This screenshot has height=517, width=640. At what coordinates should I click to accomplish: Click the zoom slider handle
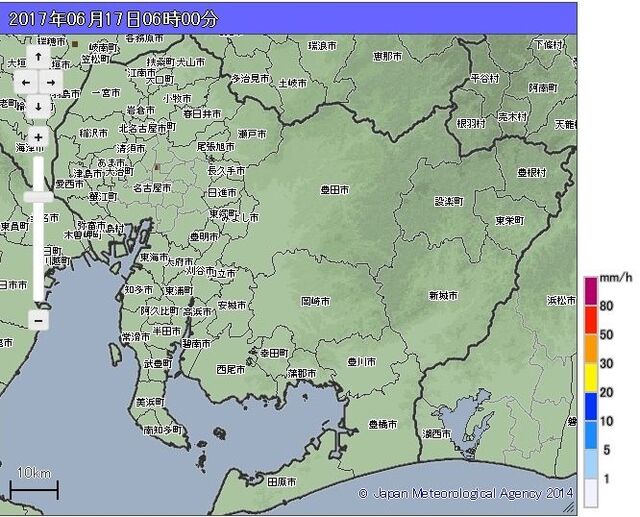click(38, 197)
